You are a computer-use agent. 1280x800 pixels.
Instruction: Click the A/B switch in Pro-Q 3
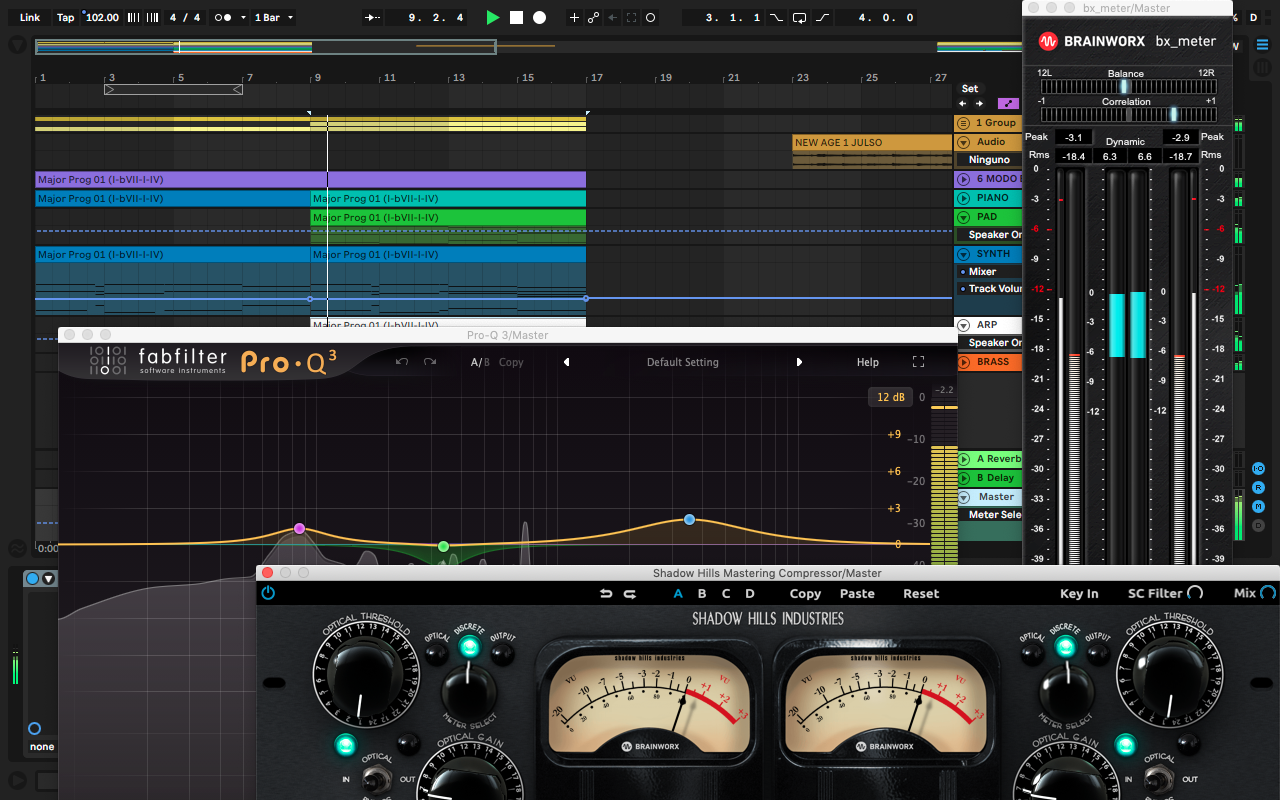480,362
